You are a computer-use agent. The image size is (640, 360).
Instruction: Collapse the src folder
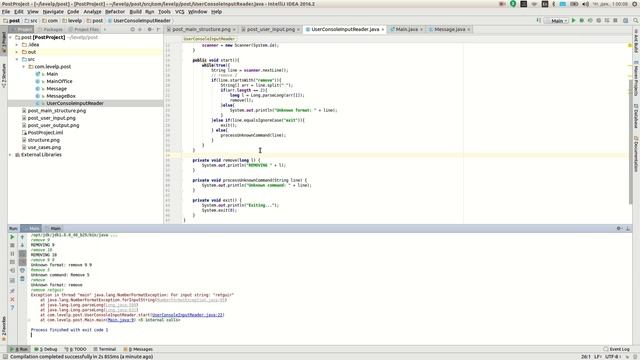17,59
